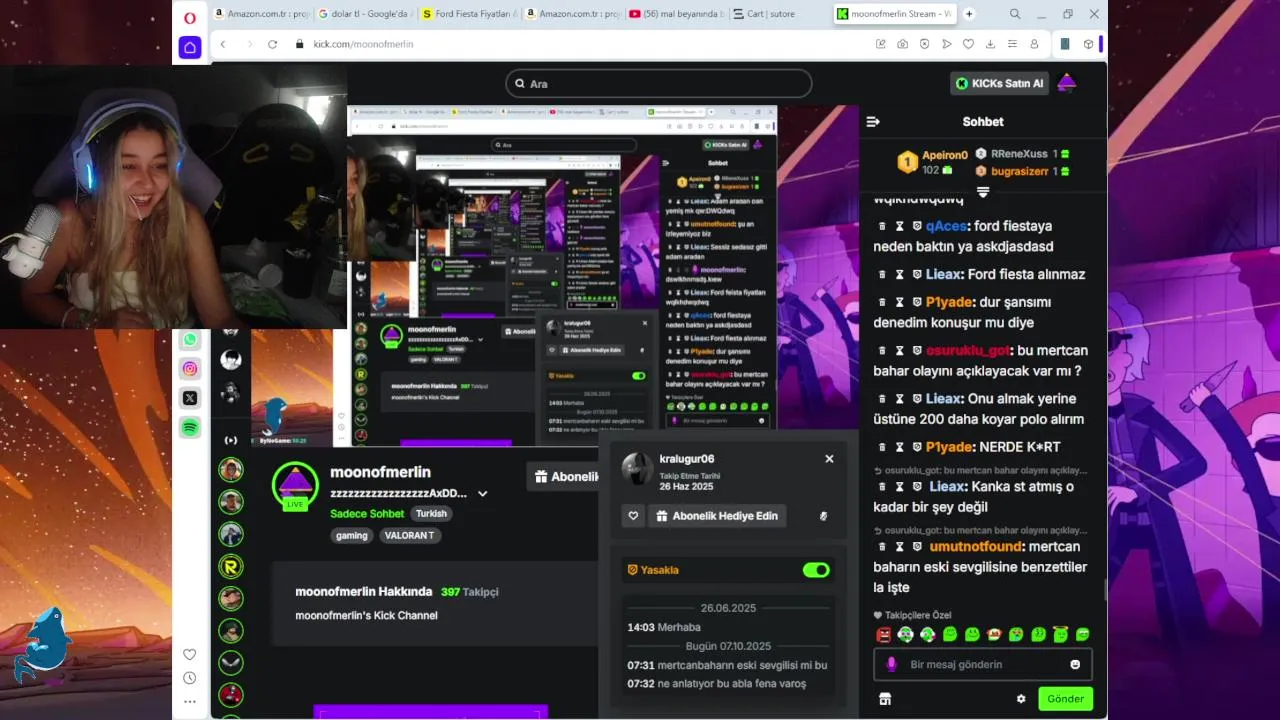Open the Kick user avatar menu
The width and height of the screenshot is (1280, 720).
tap(1067, 83)
